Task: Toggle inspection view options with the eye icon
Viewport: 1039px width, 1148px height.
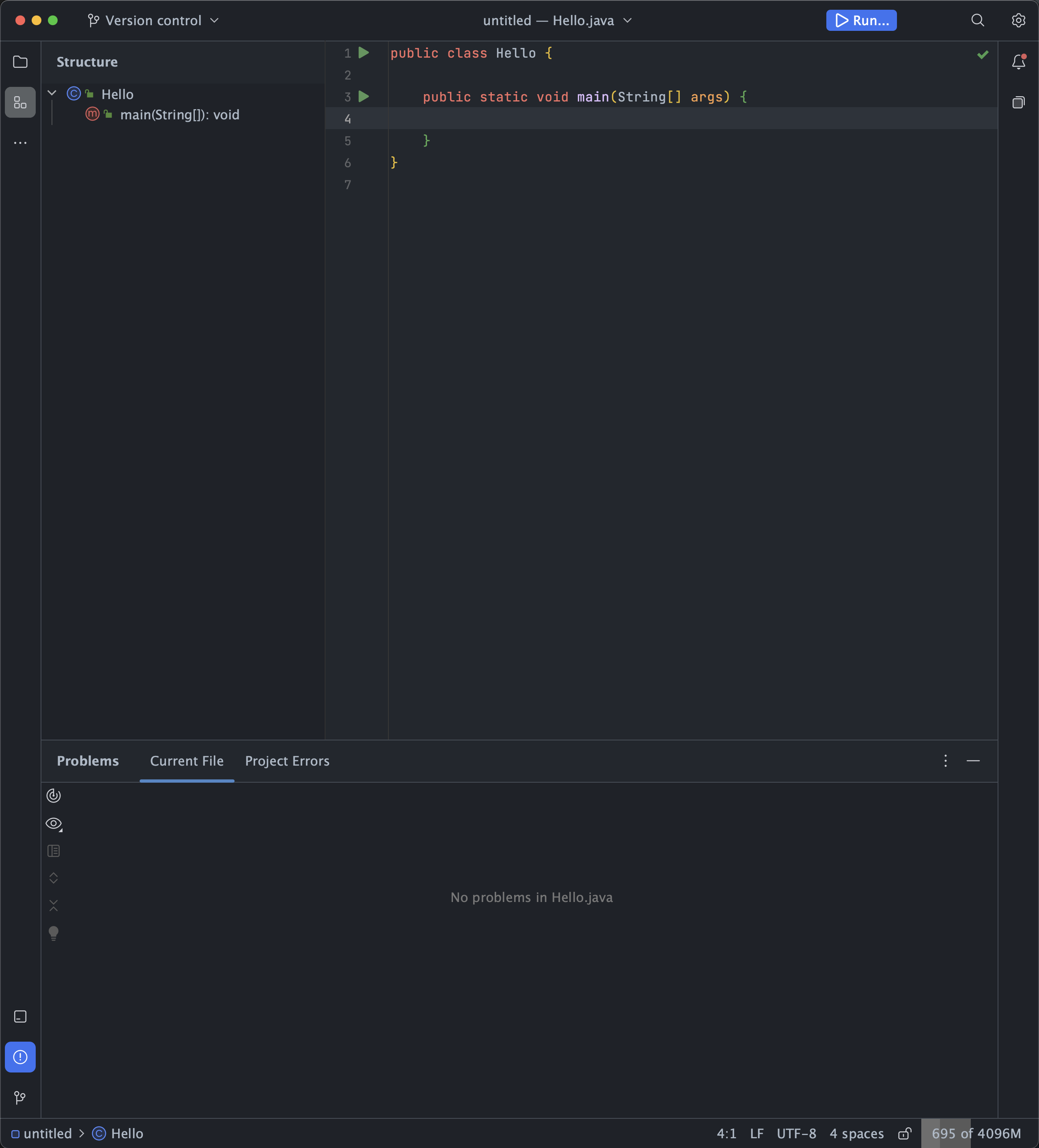Action: (x=54, y=823)
